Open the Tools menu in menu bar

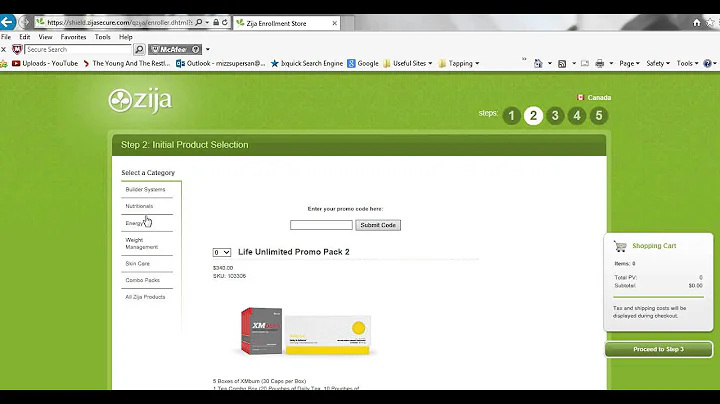102,37
